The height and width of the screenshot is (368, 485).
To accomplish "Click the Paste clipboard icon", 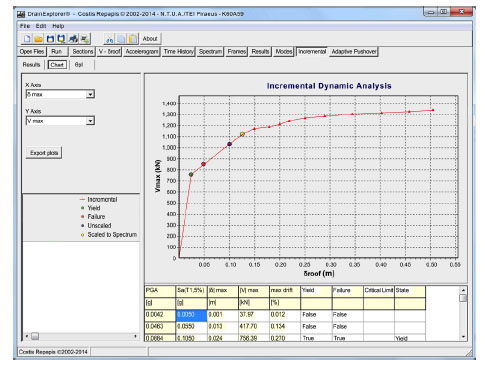I will pyautogui.click(x=133, y=39).
